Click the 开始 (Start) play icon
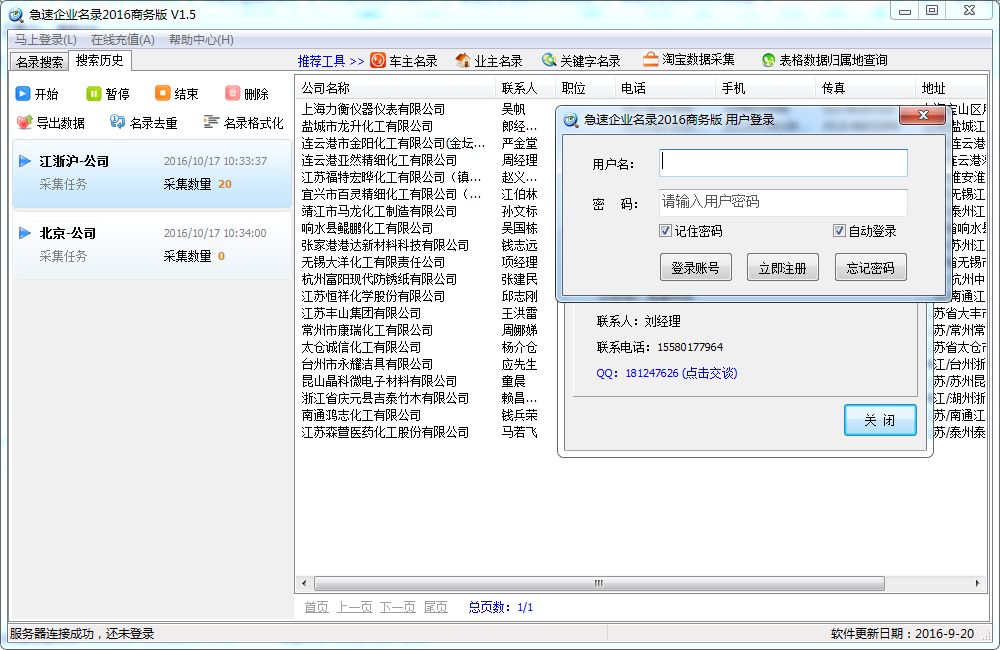The height and width of the screenshot is (650, 1000). (23, 94)
